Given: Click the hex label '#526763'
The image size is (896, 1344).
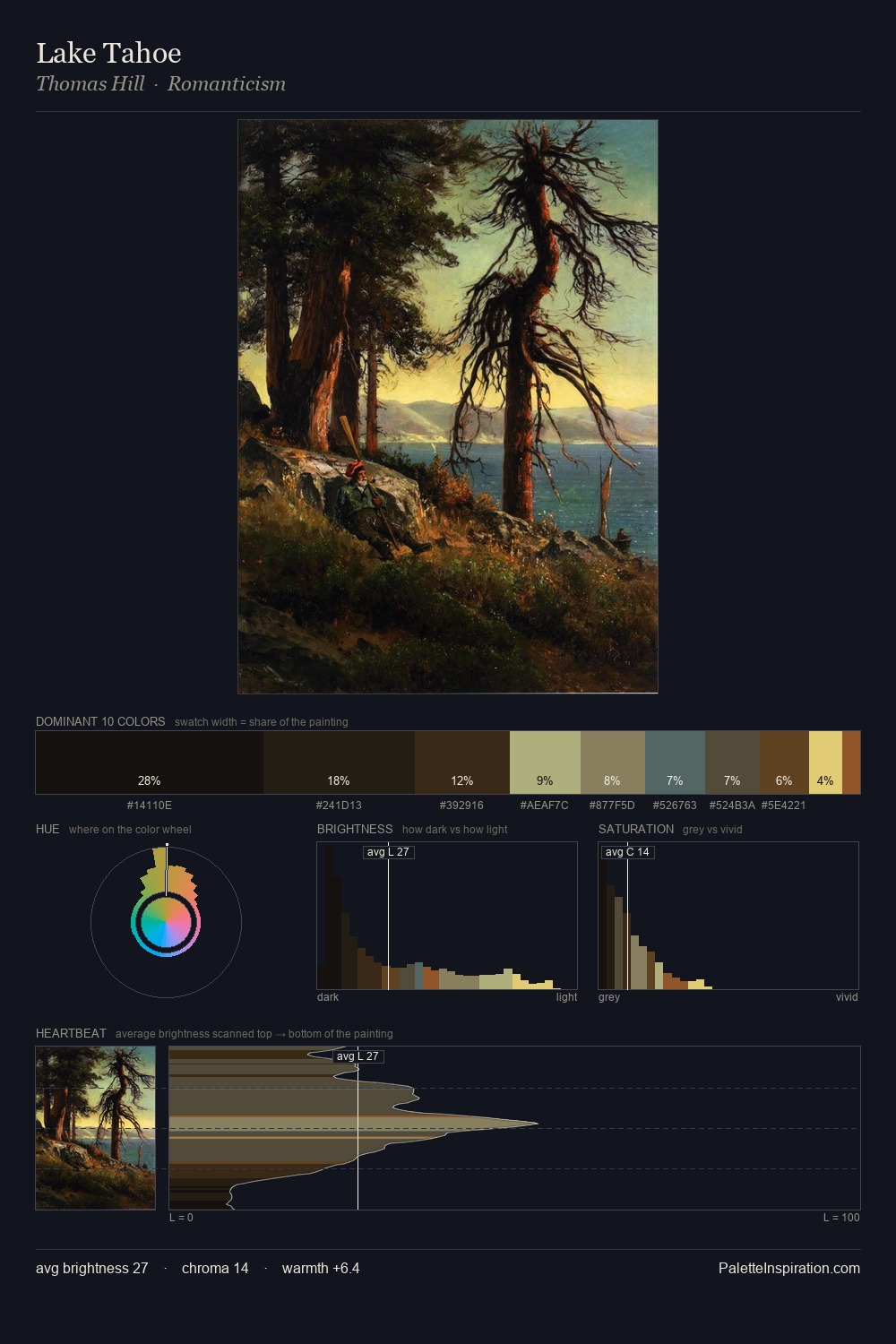Looking at the screenshot, I should pos(675,806).
